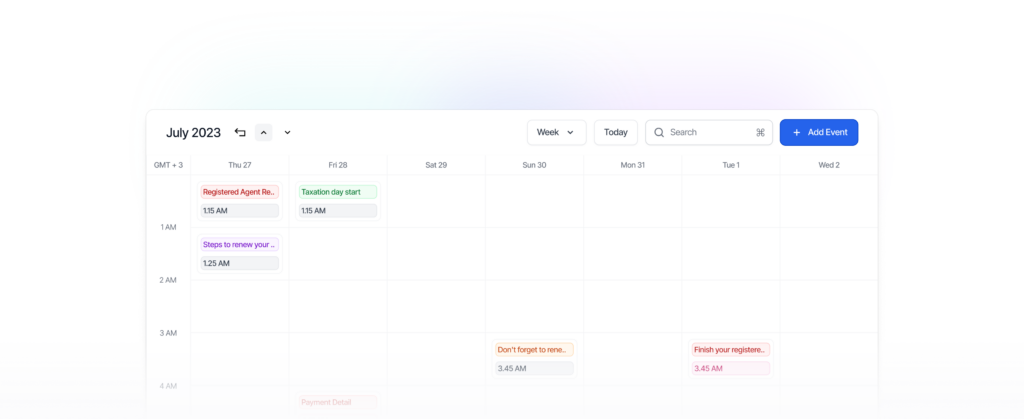The height and width of the screenshot is (419, 1024).
Task: Open the Steps to renew your event
Action: (239, 244)
